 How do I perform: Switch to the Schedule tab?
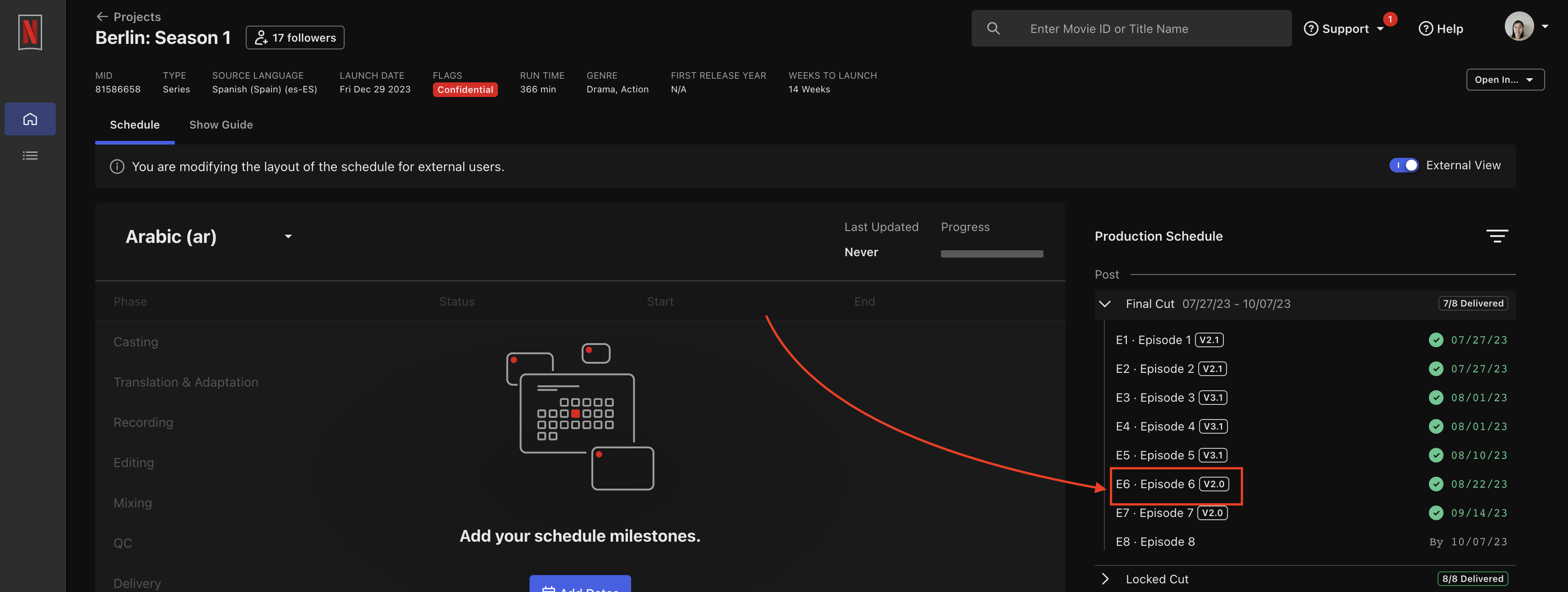pyautogui.click(x=135, y=125)
